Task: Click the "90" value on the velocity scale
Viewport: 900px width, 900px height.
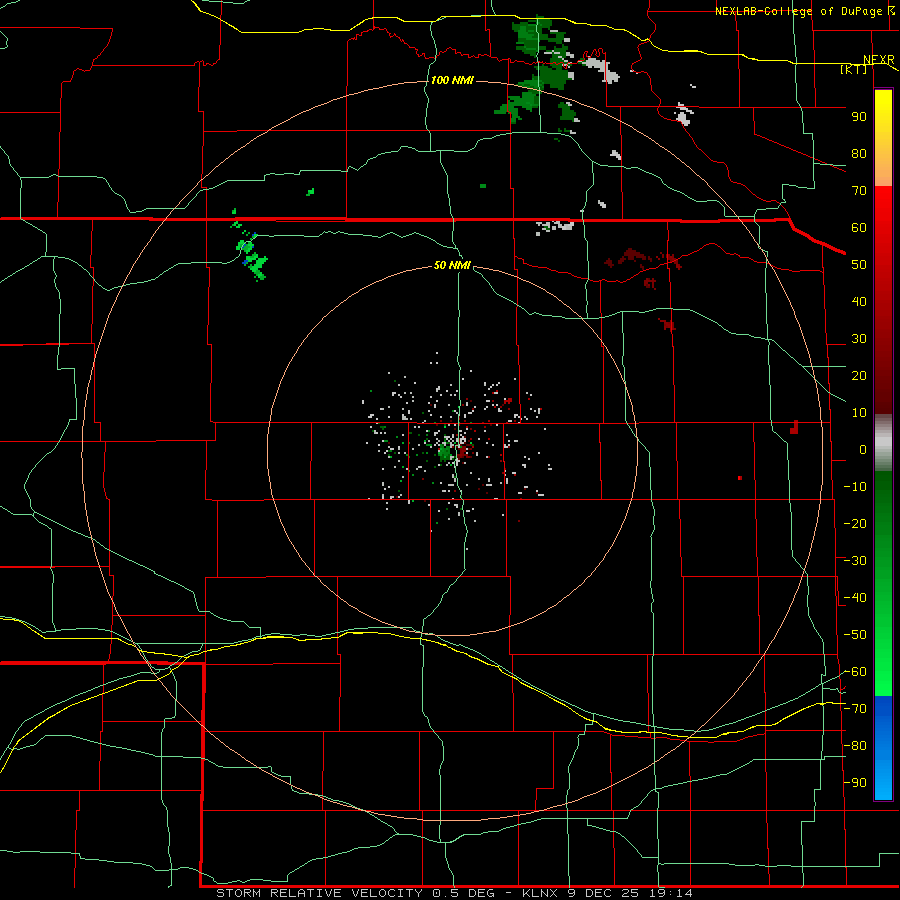Action: [859, 117]
